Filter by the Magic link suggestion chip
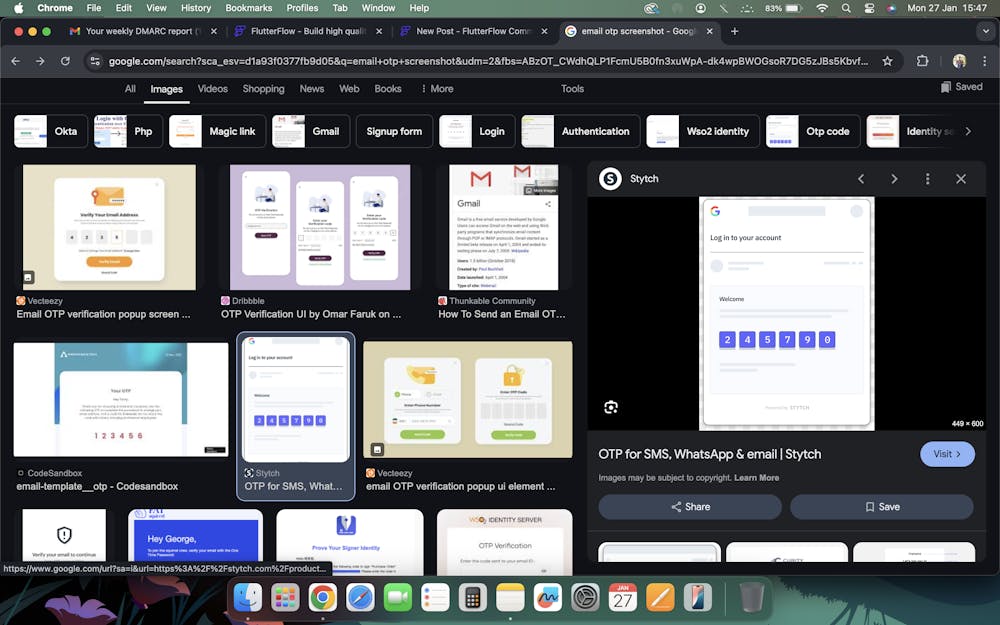 [217, 131]
